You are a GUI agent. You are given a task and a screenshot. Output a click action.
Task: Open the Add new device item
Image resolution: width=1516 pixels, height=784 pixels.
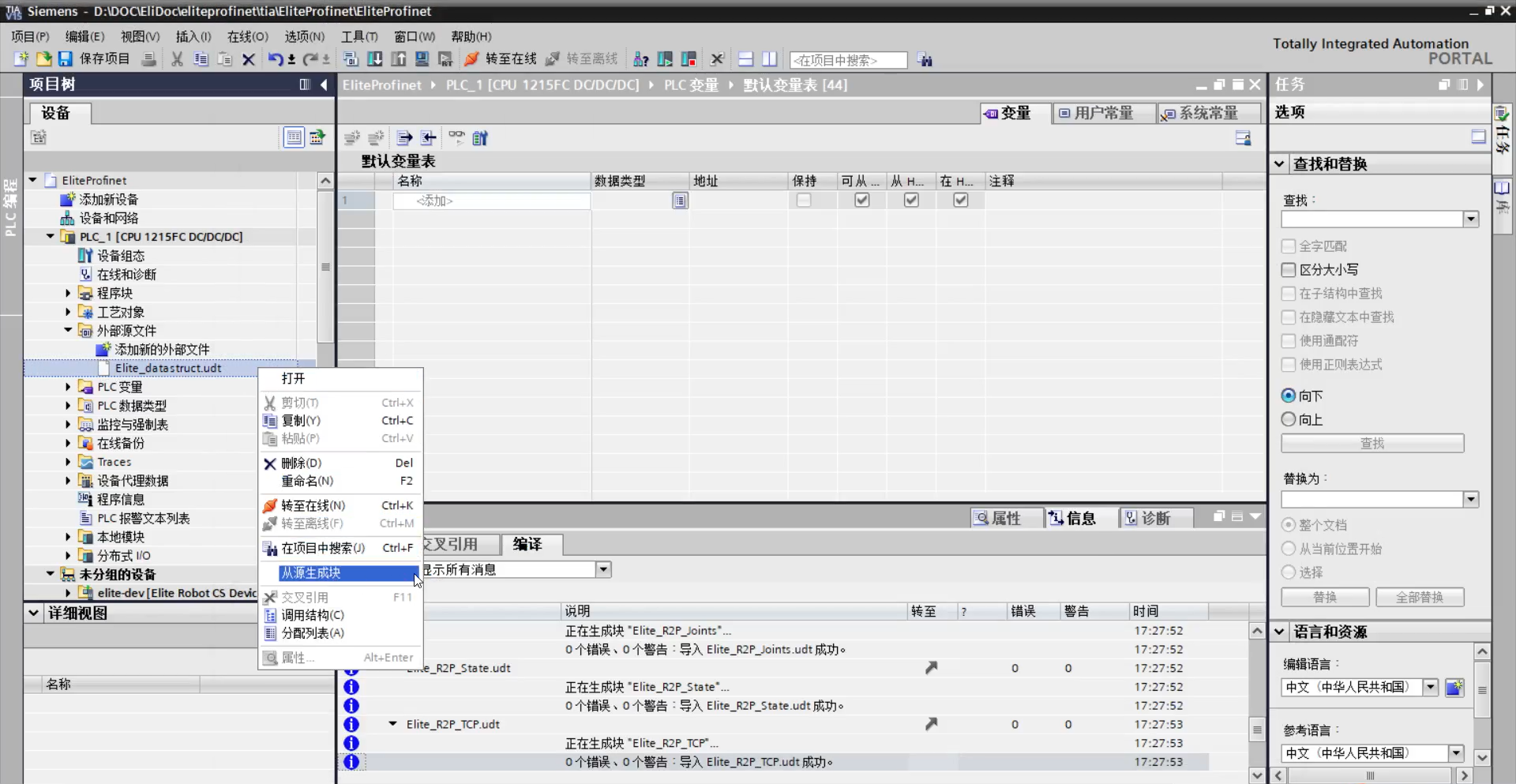pyautogui.click(x=108, y=200)
